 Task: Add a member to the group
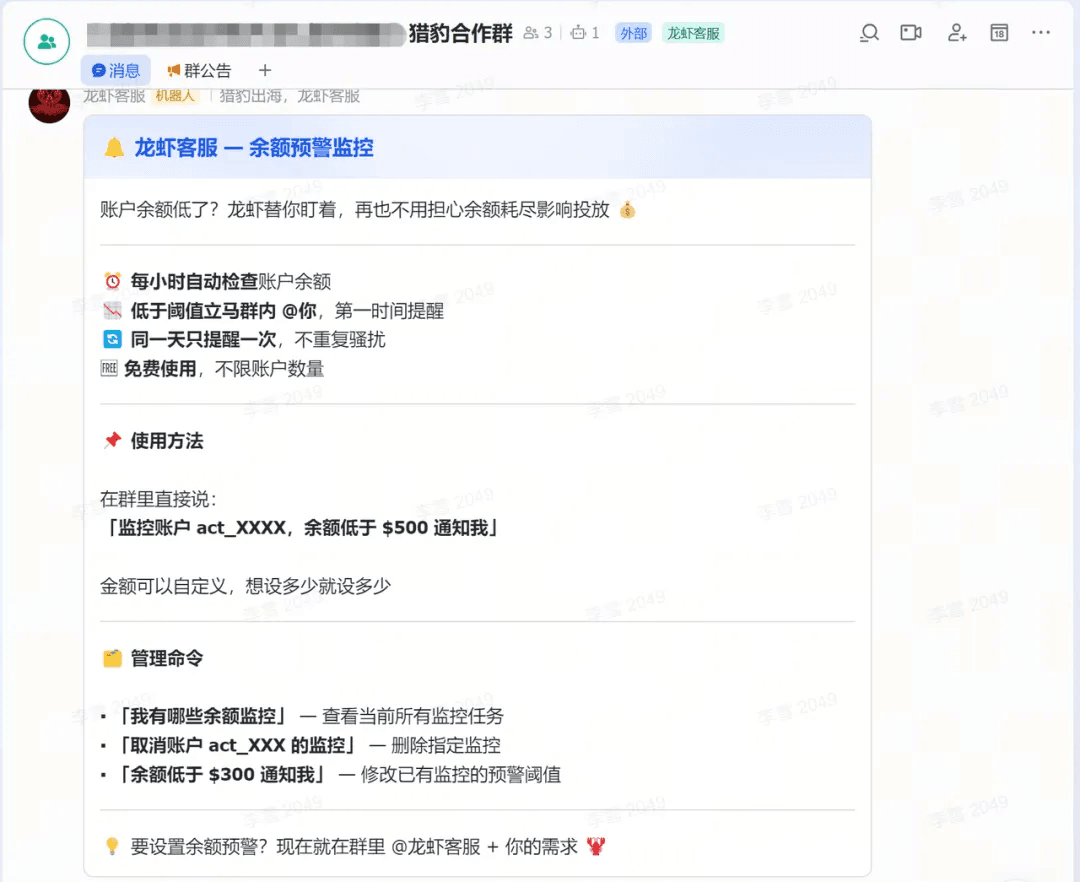click(x=957, y=32)
